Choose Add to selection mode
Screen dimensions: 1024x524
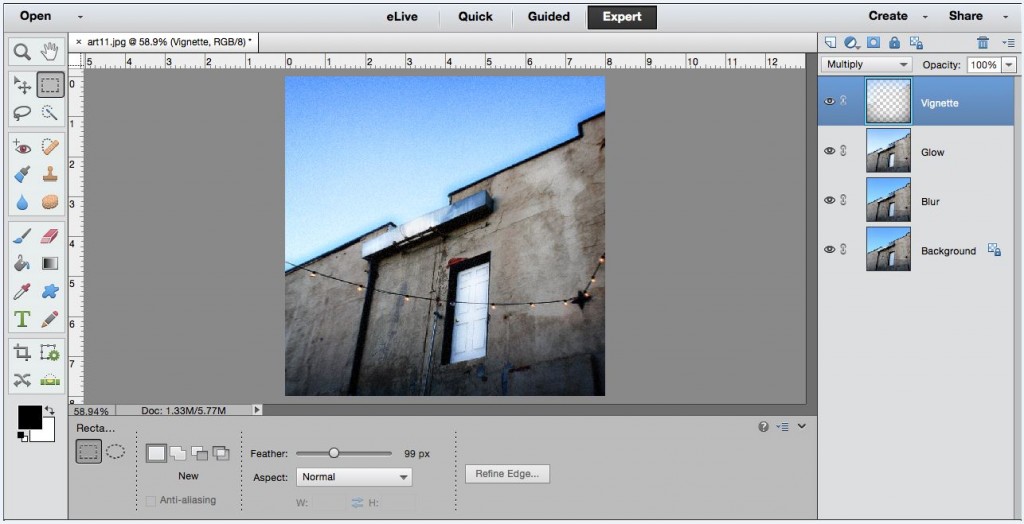tap(178, 453)
